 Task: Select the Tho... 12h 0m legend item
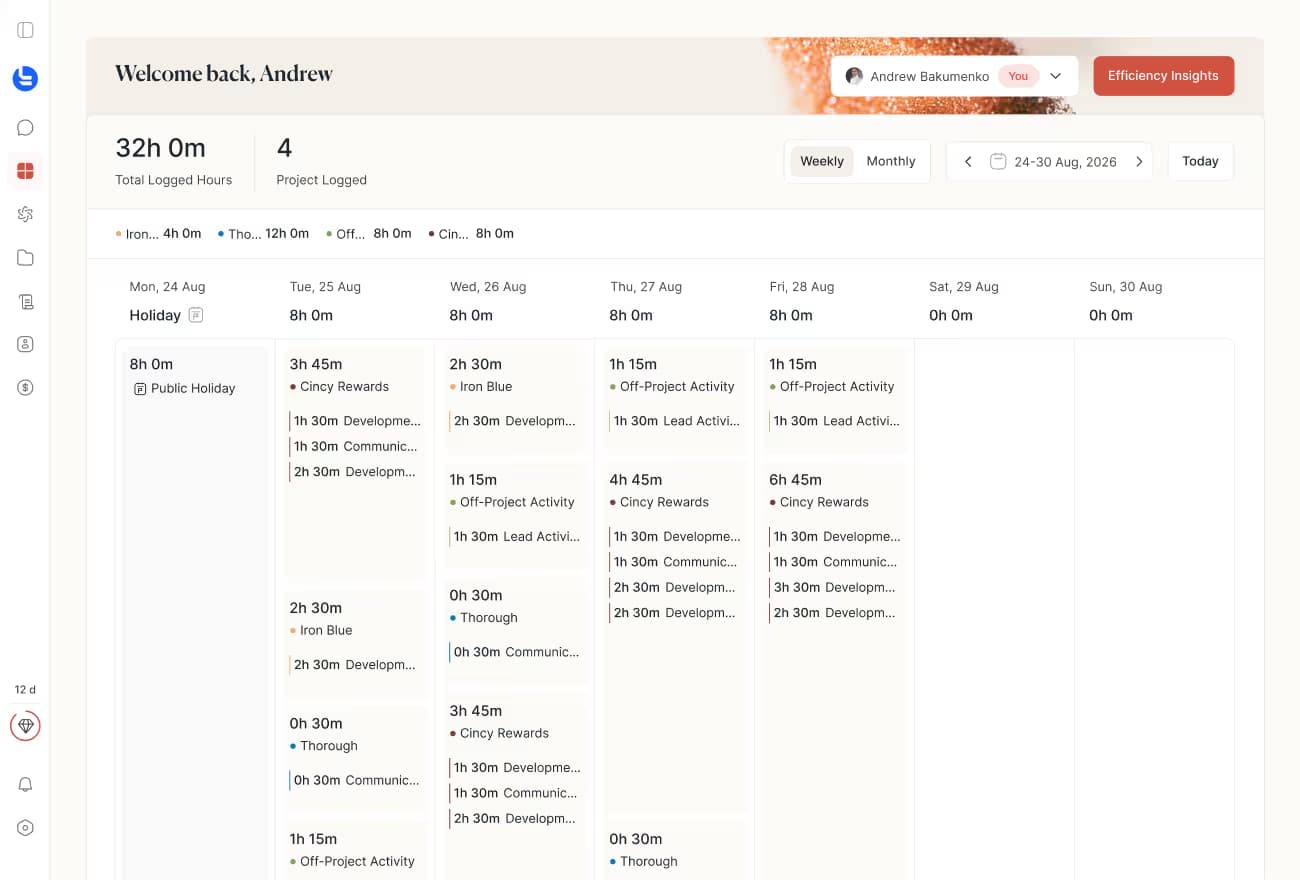tap(263, 234)
